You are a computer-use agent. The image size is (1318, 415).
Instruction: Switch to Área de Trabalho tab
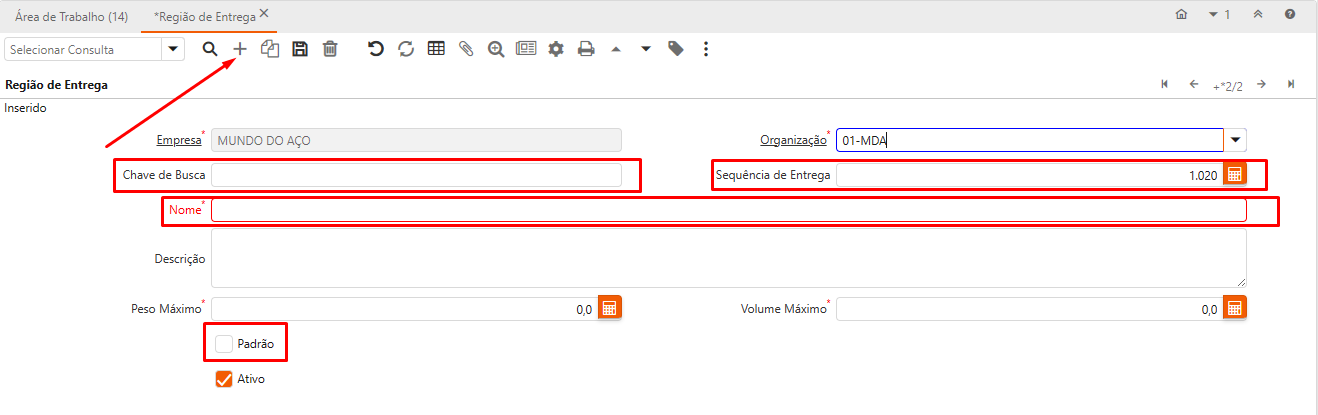click(x=71, y=16)
